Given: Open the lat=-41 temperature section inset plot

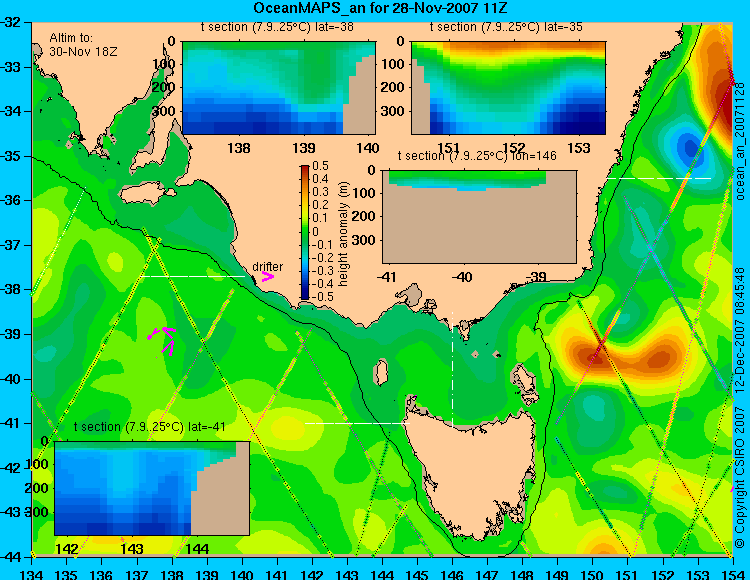Looking at the screenshot, I should [x=152, y=488].
